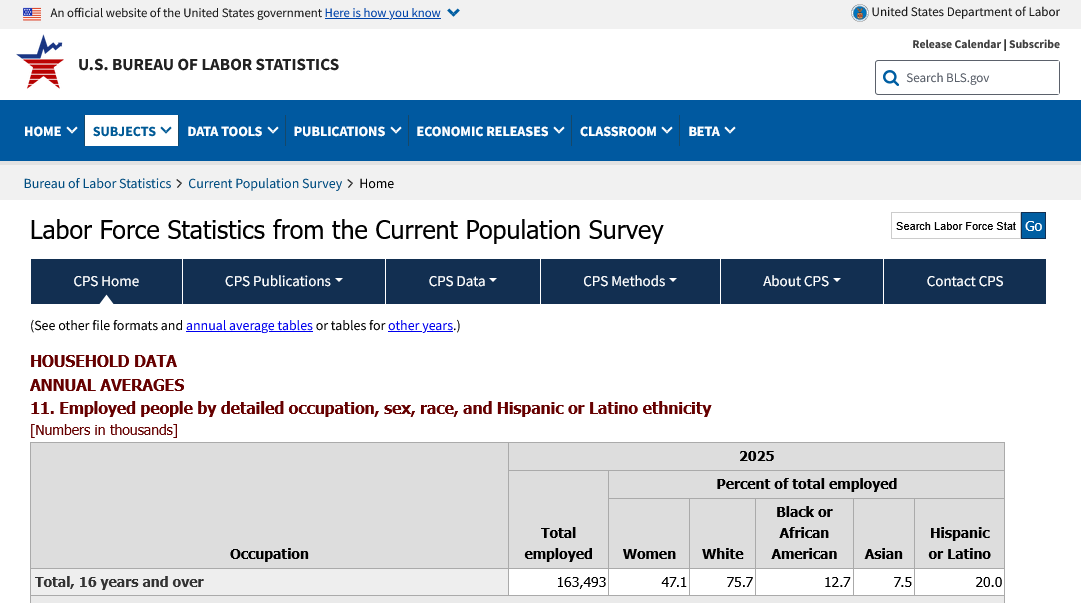Screen dimensions: 1081x603
Task: Expand the Data Tools menu
Action: [x=232, y=131]
